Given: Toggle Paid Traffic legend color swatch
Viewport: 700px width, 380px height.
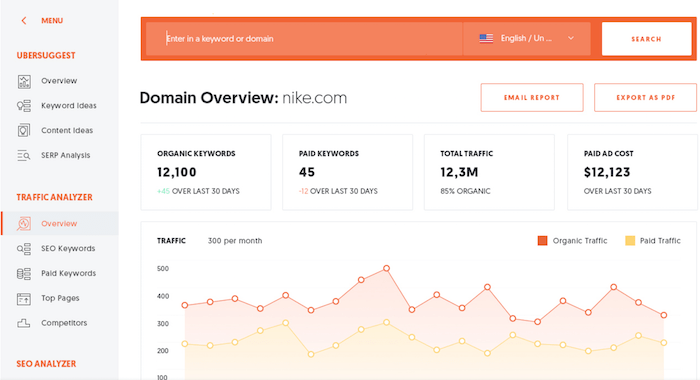Looking at the screenshot, I should (630, 241).
